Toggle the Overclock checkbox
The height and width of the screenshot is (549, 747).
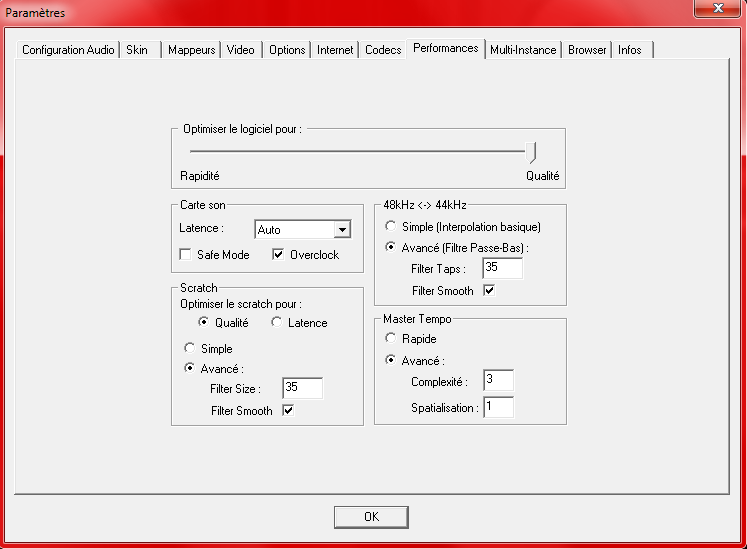(279, 255)
